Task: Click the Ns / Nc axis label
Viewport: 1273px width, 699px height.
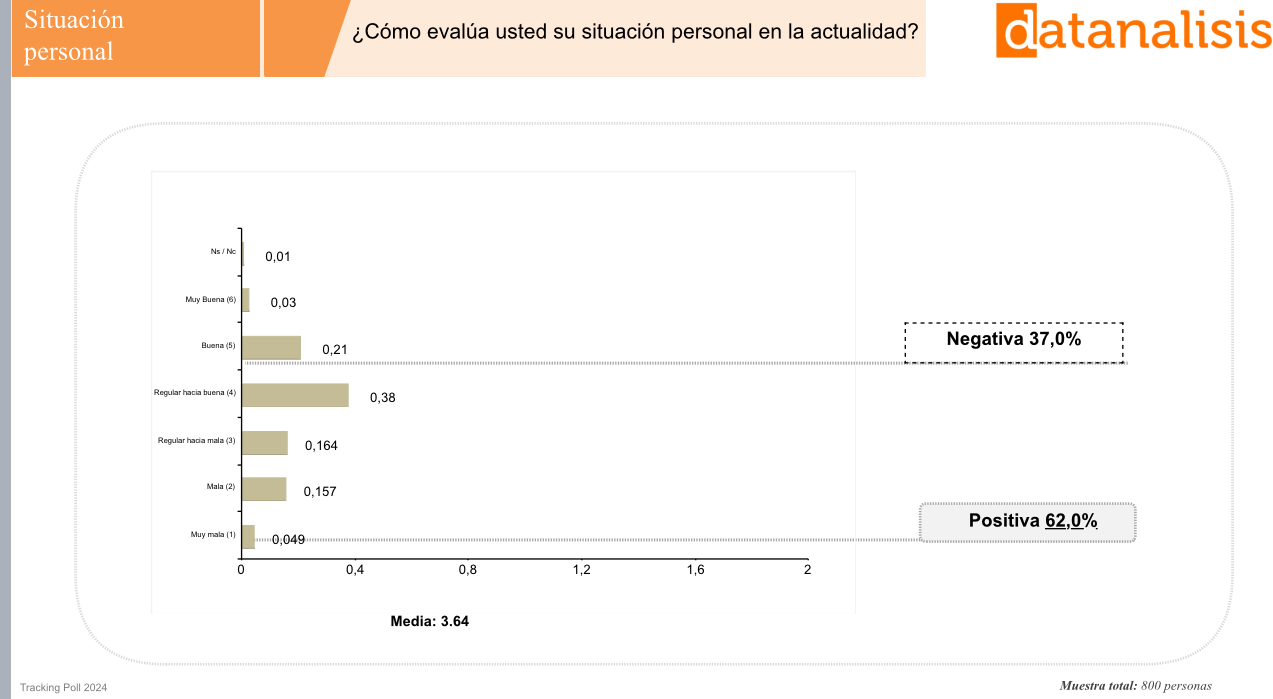Action: 223,251
